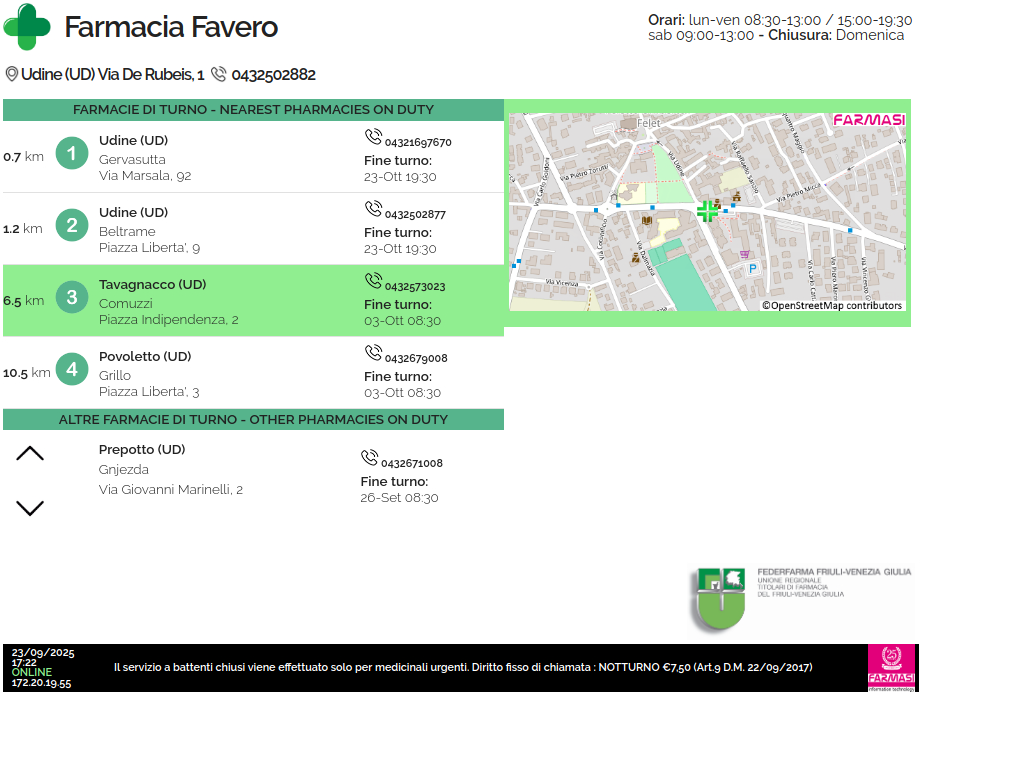
Task: Click the Altre Farmacie di Turno header
Action: click(x=253, y=420)
